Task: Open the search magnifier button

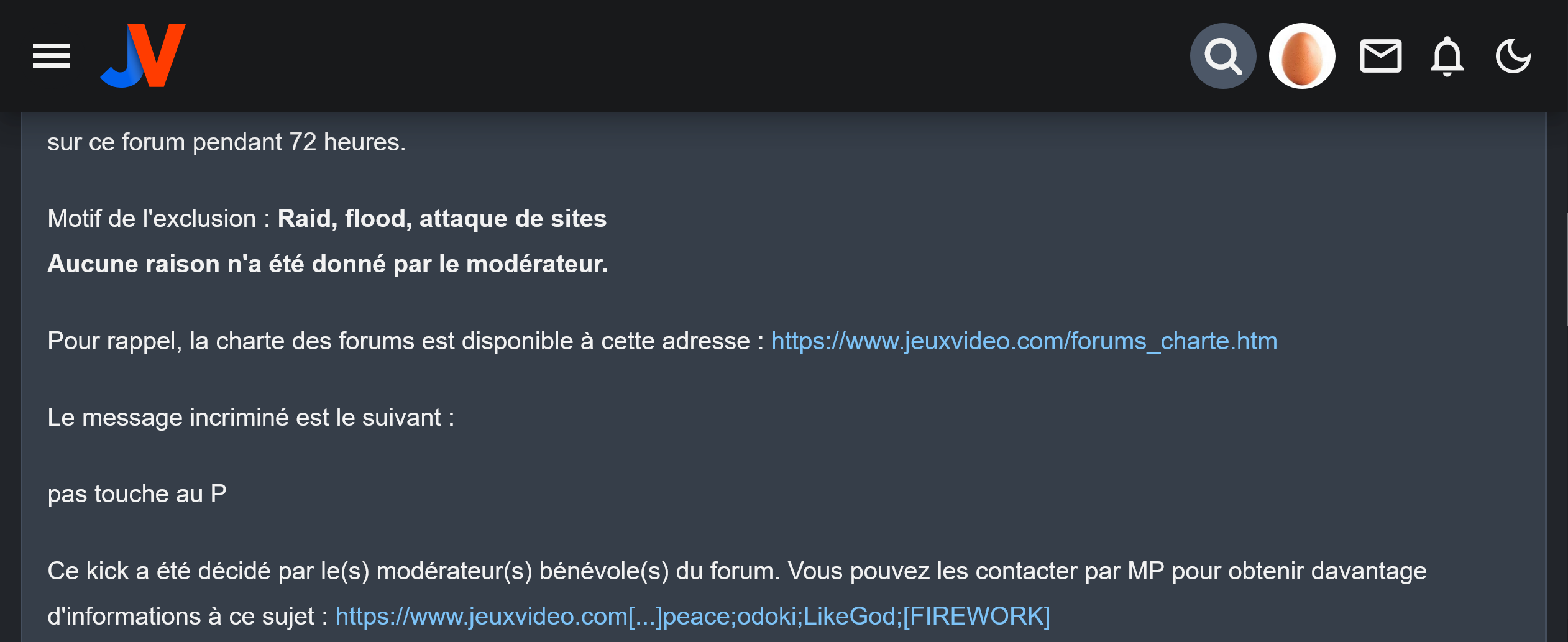Action: coord(1223,56)
